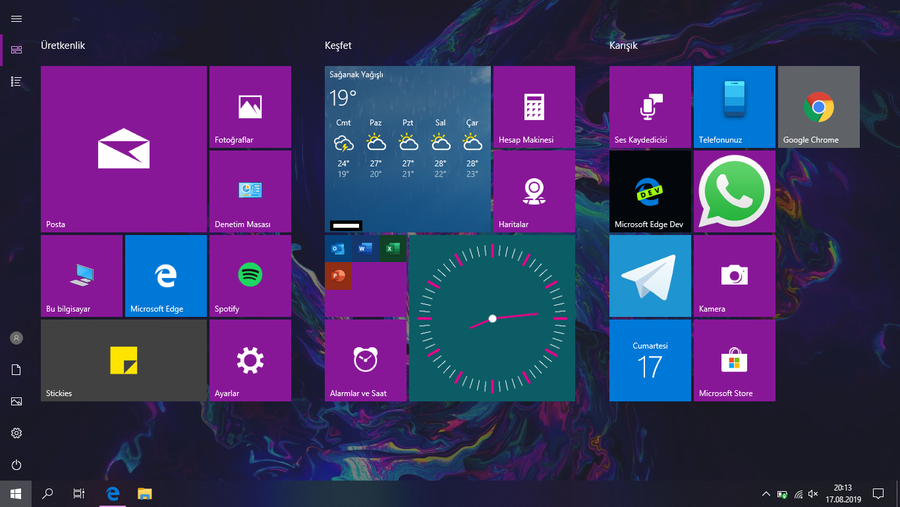Screen dimensions: 900x507
Task: Open the network tray icon
Action: pyautogui.click(x=798, y=494)
